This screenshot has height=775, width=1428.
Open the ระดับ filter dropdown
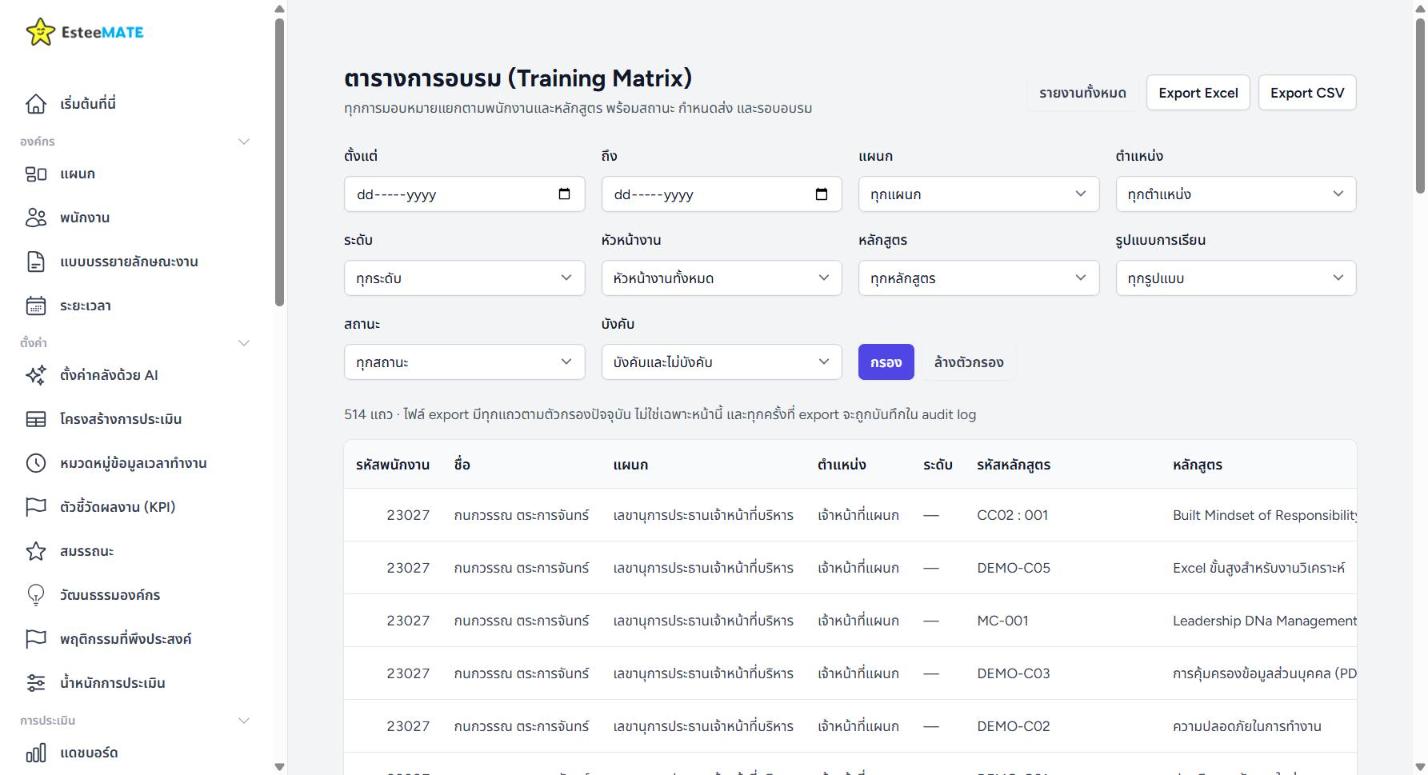(464, 278)
